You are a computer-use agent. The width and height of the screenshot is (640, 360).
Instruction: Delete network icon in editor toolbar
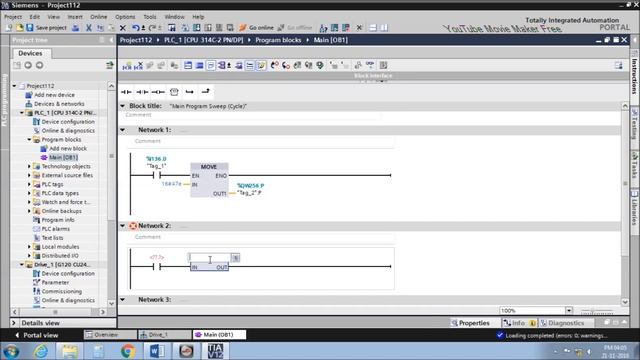point(139,65)
